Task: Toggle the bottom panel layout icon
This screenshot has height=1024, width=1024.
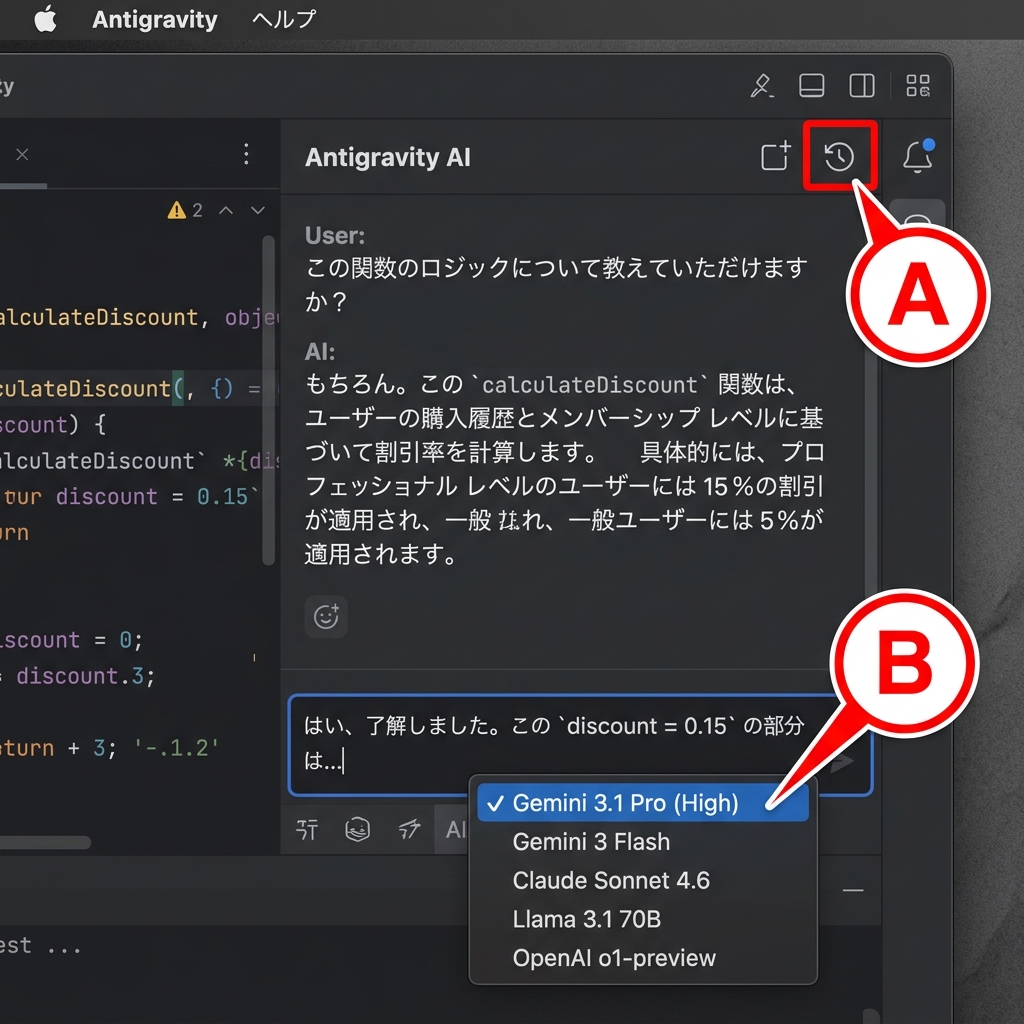Action: pyautogui.click(x=811, y=86)
